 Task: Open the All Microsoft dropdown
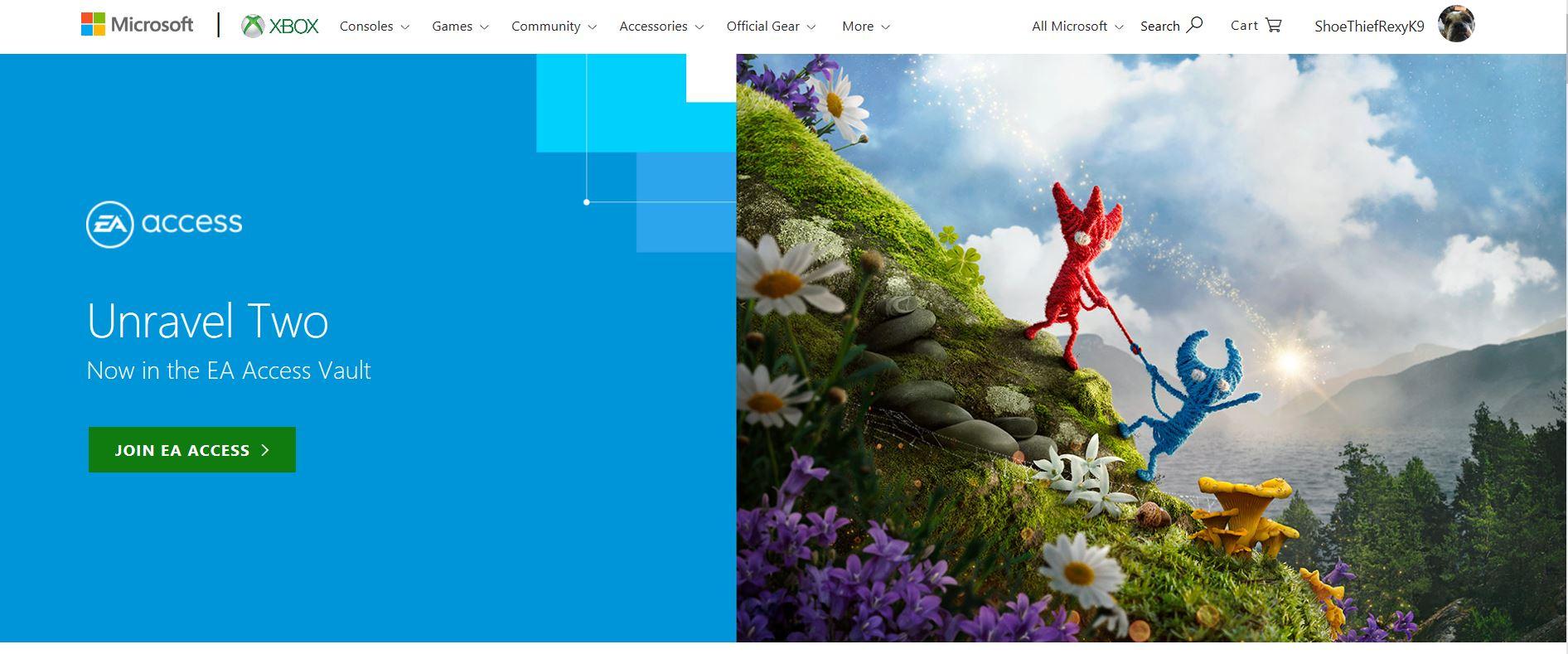pyautogui.click(x=1078, y=27)
